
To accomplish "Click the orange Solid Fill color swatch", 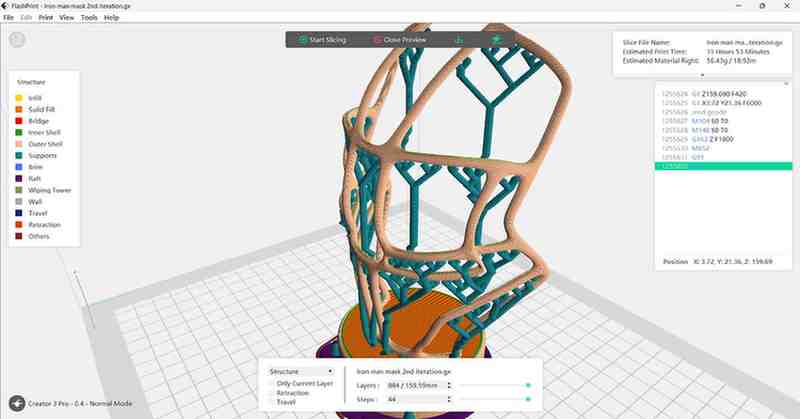I will click(19, 109).
